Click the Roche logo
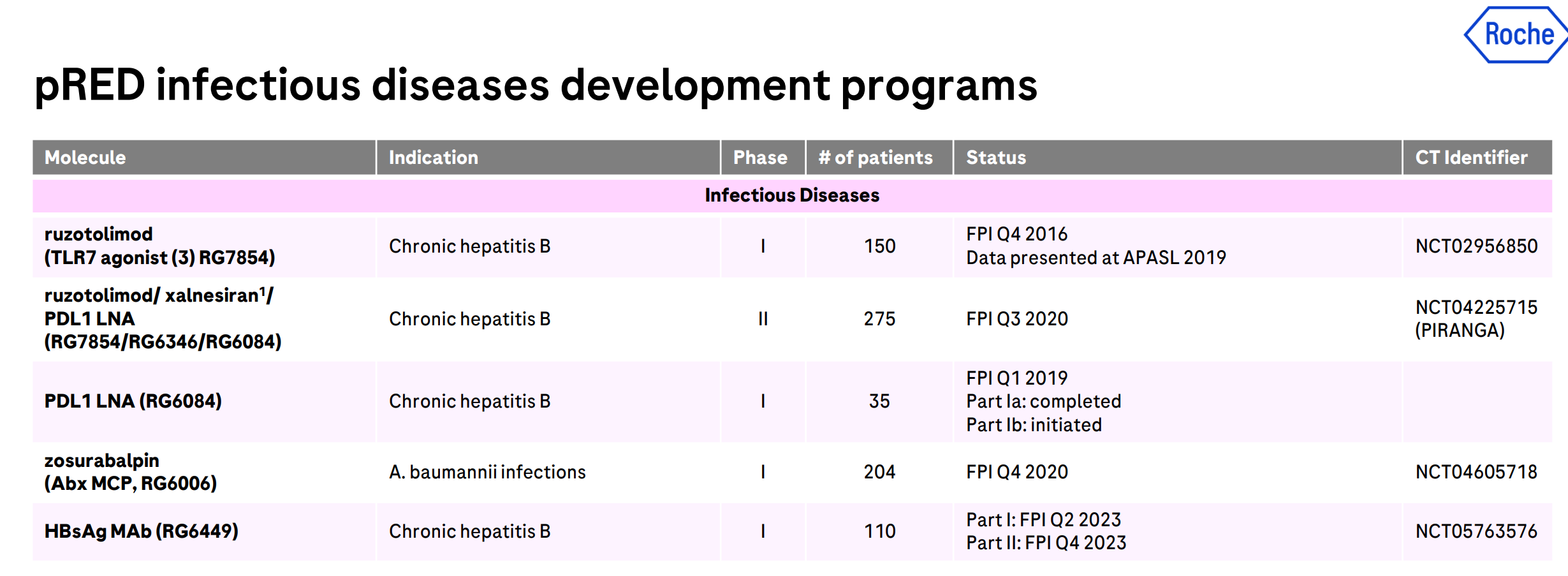Image resolution: width=1568 pixels, height=576 pixels. pos(1518,34)
